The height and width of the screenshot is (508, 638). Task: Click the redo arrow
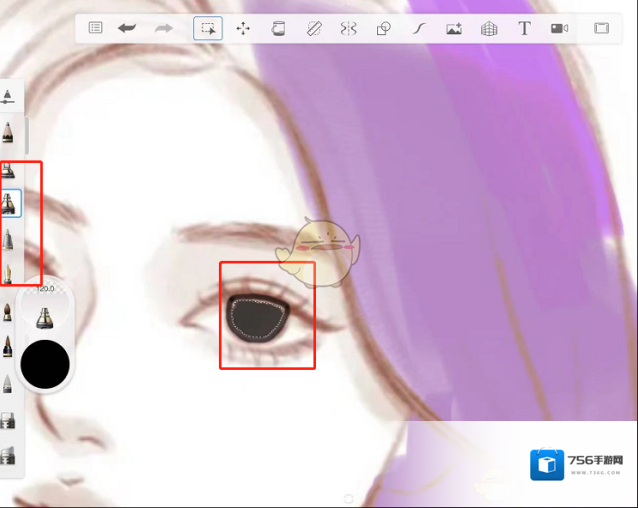(x=163, y=28)
